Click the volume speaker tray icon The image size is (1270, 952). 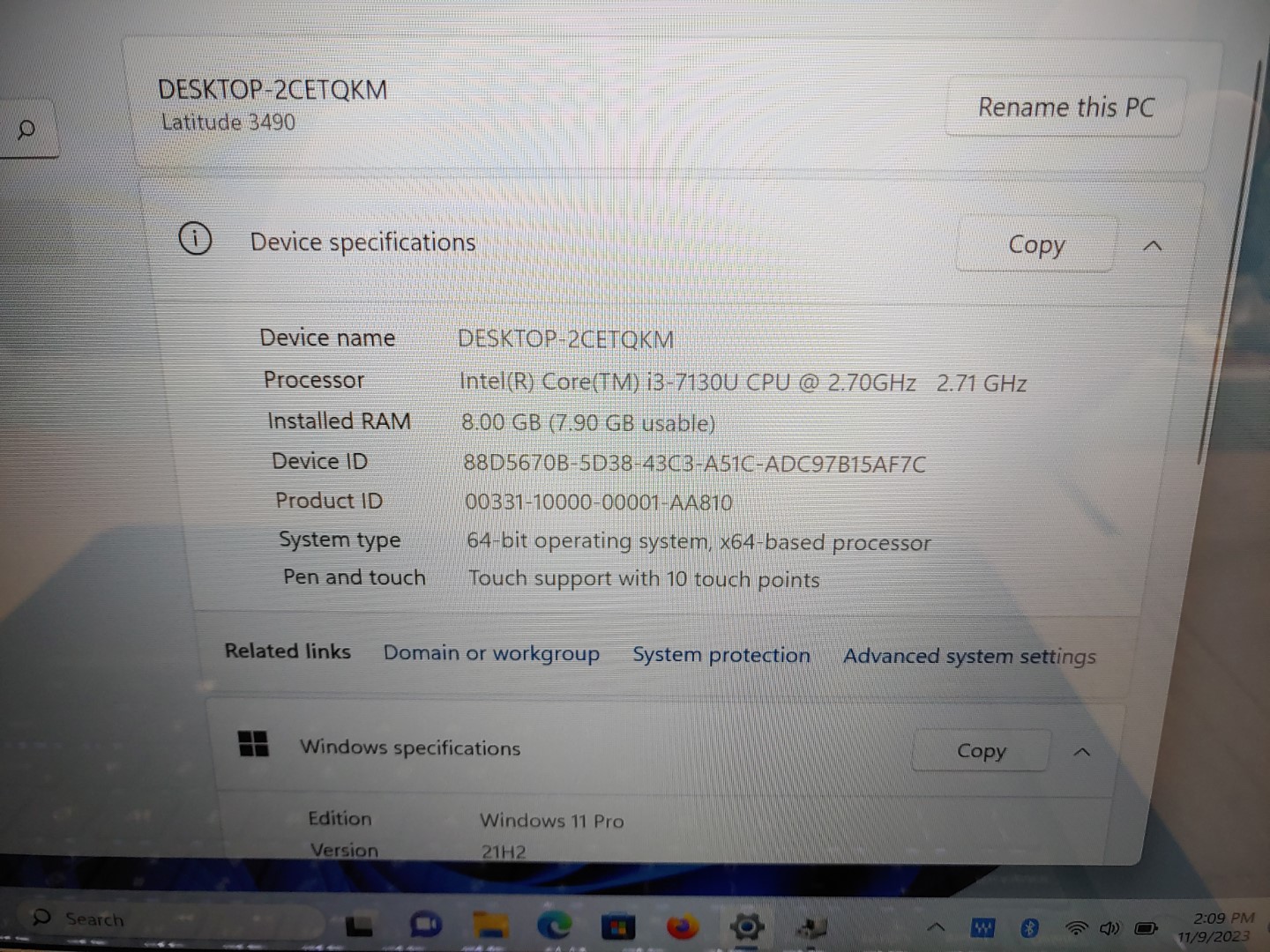coord(1109,928)
